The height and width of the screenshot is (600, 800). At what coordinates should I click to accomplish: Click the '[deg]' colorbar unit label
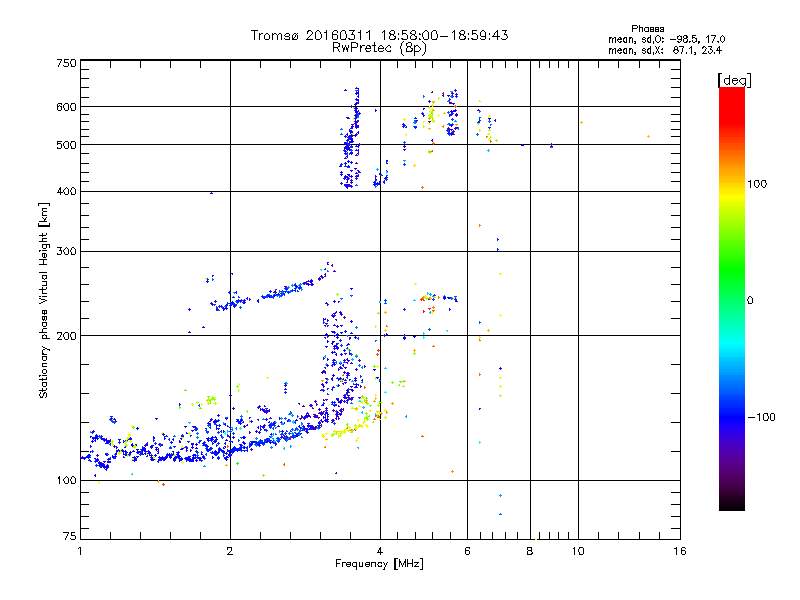[734, 80]
